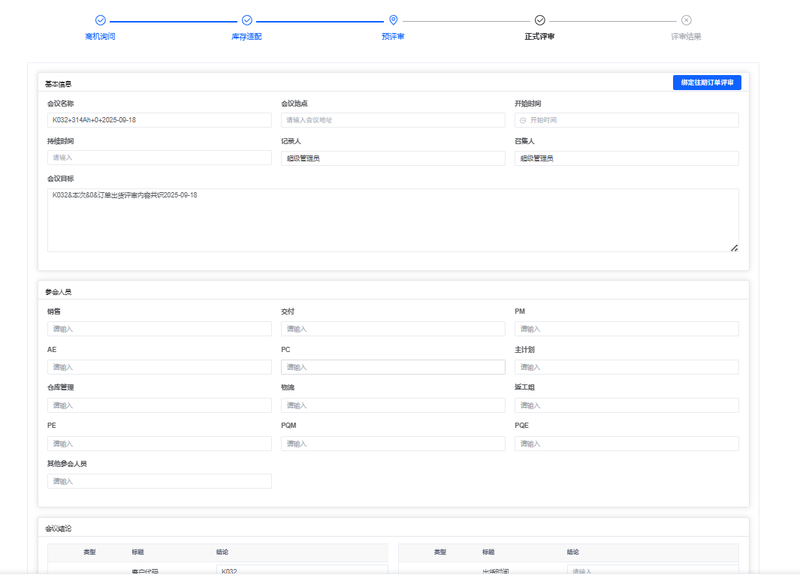Image resolution: width=800 pixels, height=581 pixels.
Task: Click the 类型 header in left table
Action: (90, 552)
